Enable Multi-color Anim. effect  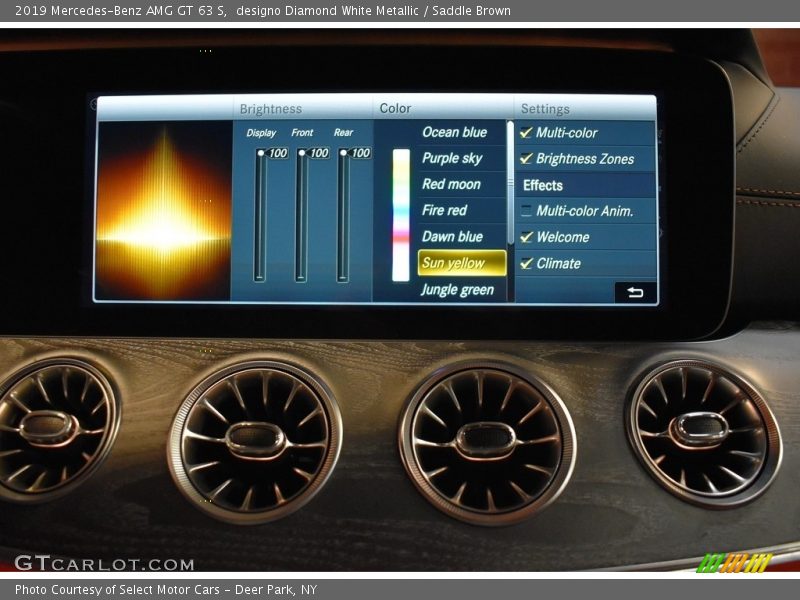[x=526, y=211]
